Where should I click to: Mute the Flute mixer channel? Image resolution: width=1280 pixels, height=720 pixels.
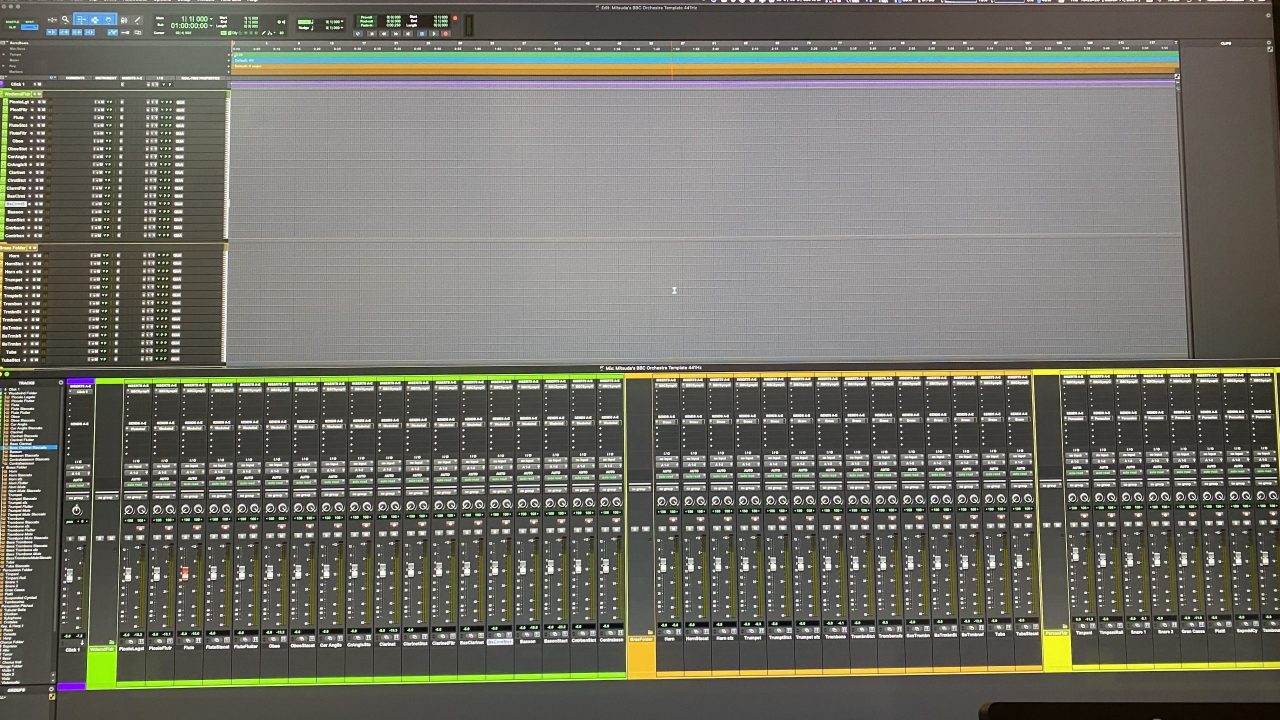[x=197, y=538]
